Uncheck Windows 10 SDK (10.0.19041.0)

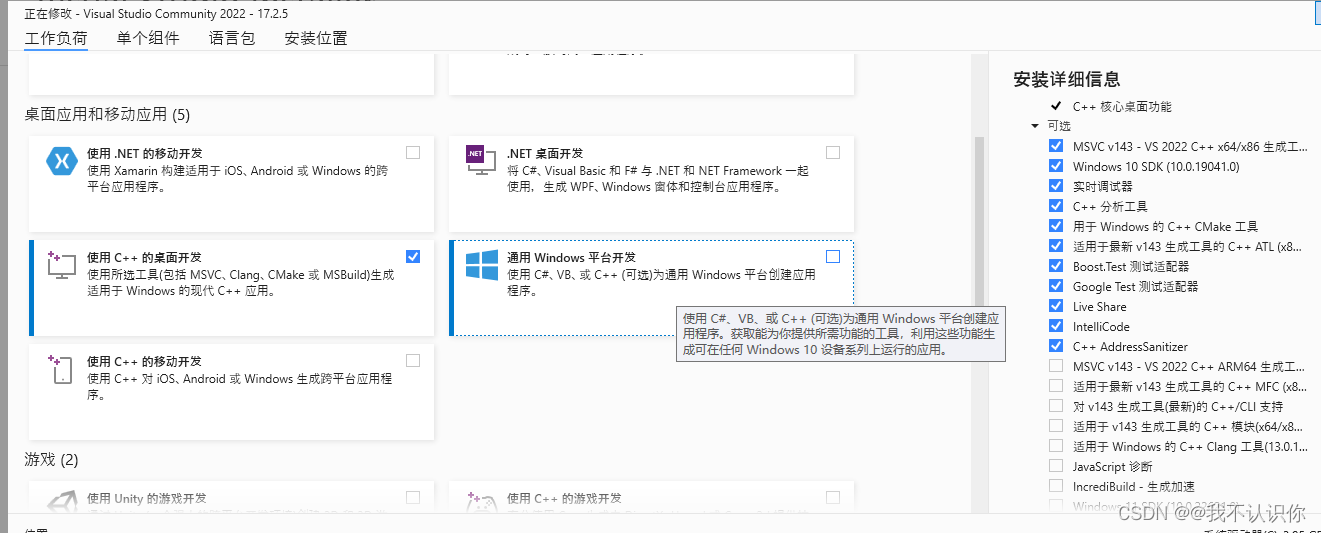click(x=1056, y=166)
